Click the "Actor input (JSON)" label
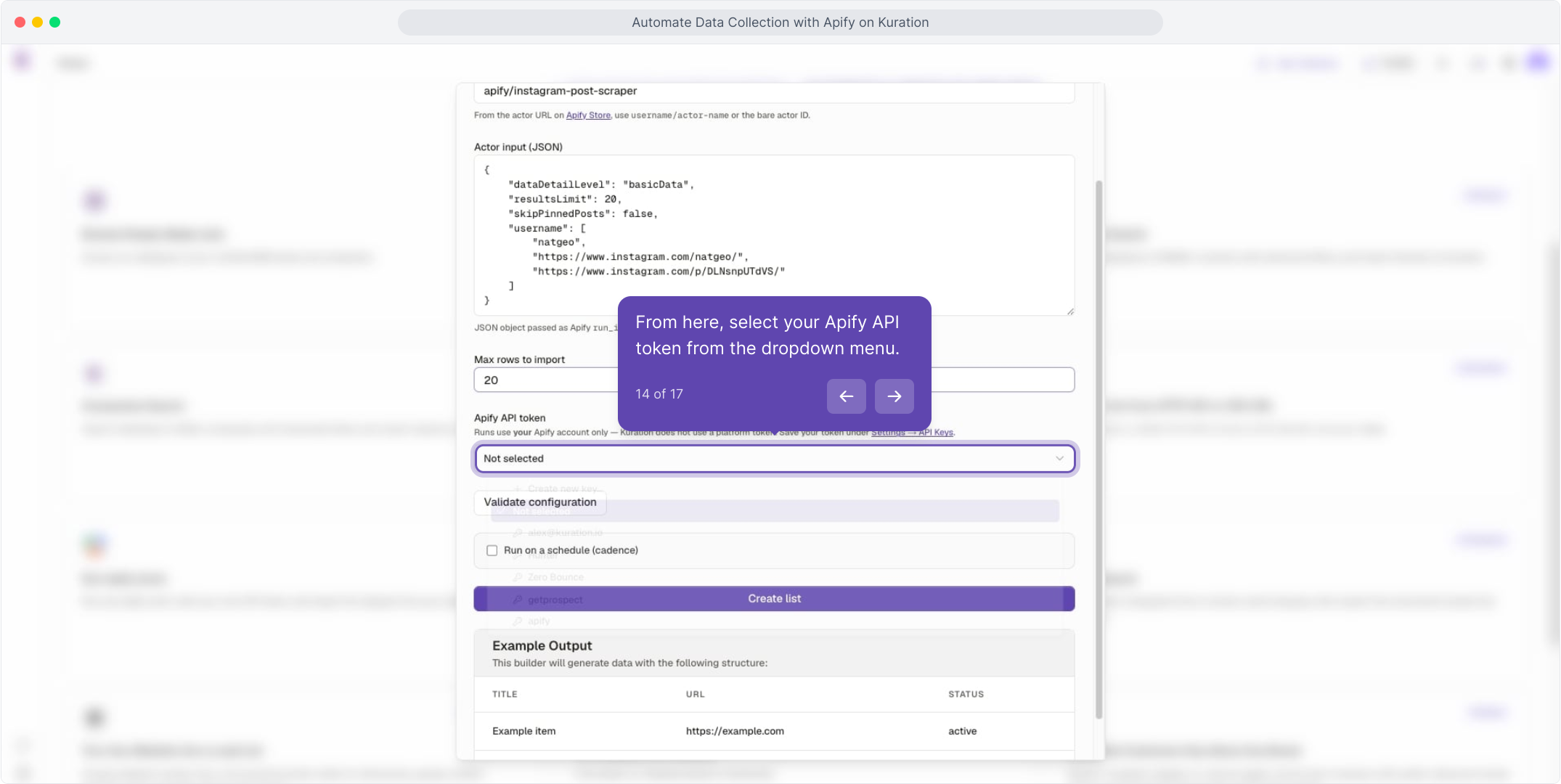1561x784 pixels. (x=518, y=147)
